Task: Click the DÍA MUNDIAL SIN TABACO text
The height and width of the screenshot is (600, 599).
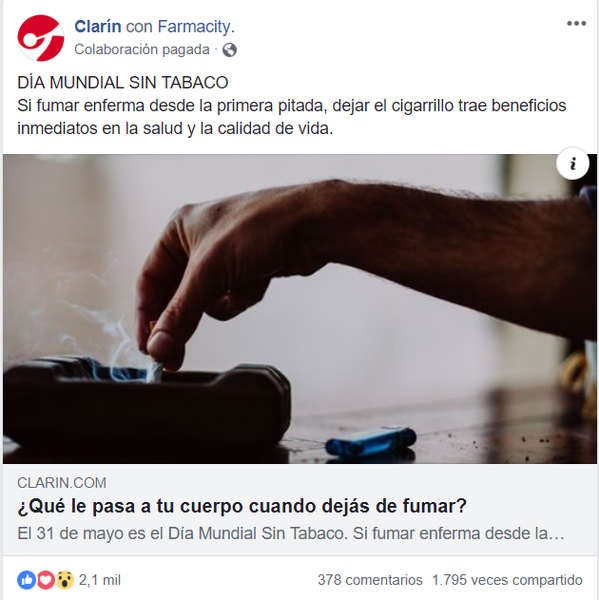Action: tap(122, 83)
